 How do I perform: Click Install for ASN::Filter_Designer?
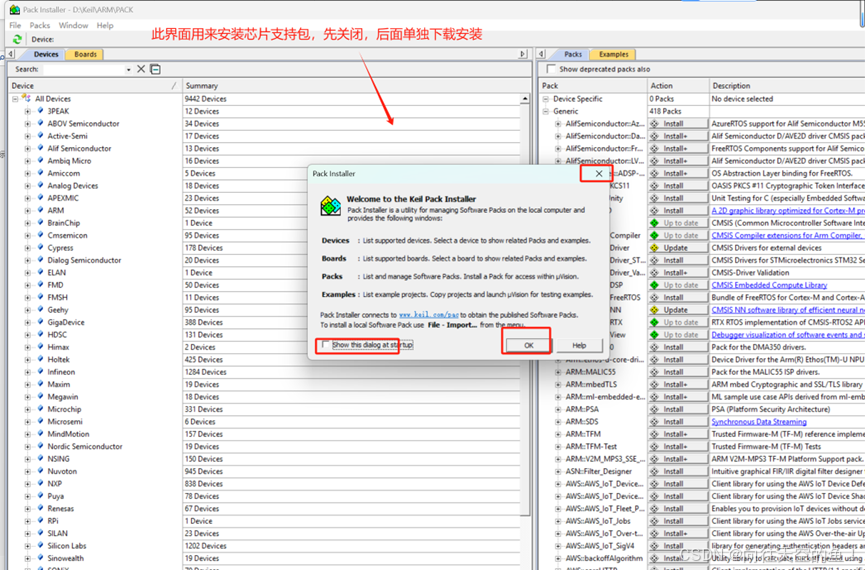678,471
